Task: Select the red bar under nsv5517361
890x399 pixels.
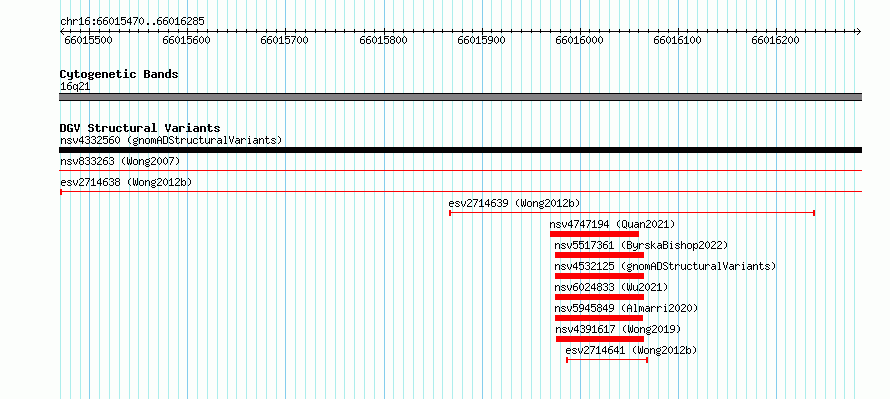Action: pos(599,255)
